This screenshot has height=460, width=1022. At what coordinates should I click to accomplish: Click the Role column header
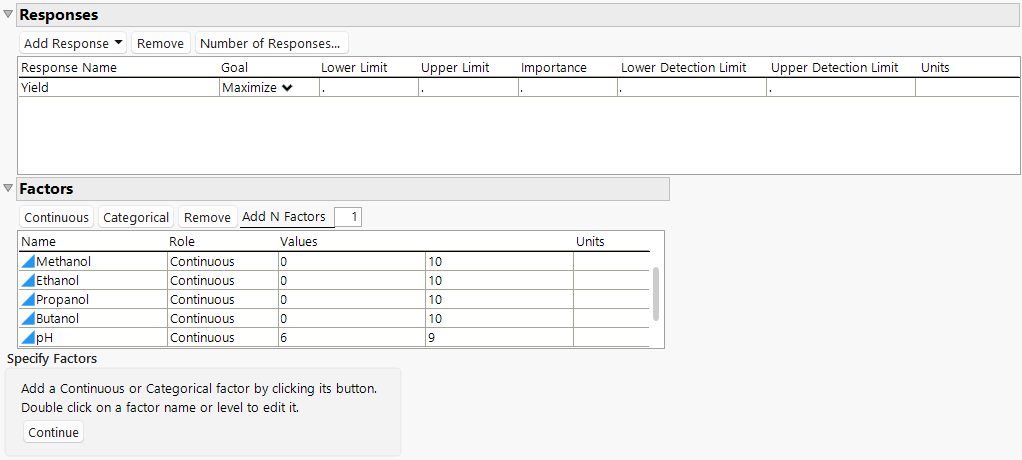[x=182, y=242]
